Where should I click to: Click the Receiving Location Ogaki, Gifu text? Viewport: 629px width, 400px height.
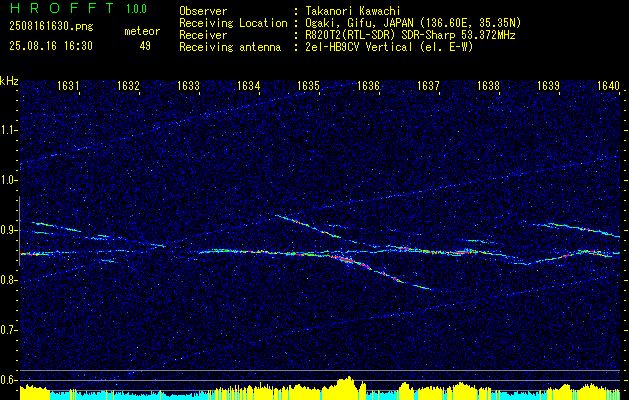413,23
